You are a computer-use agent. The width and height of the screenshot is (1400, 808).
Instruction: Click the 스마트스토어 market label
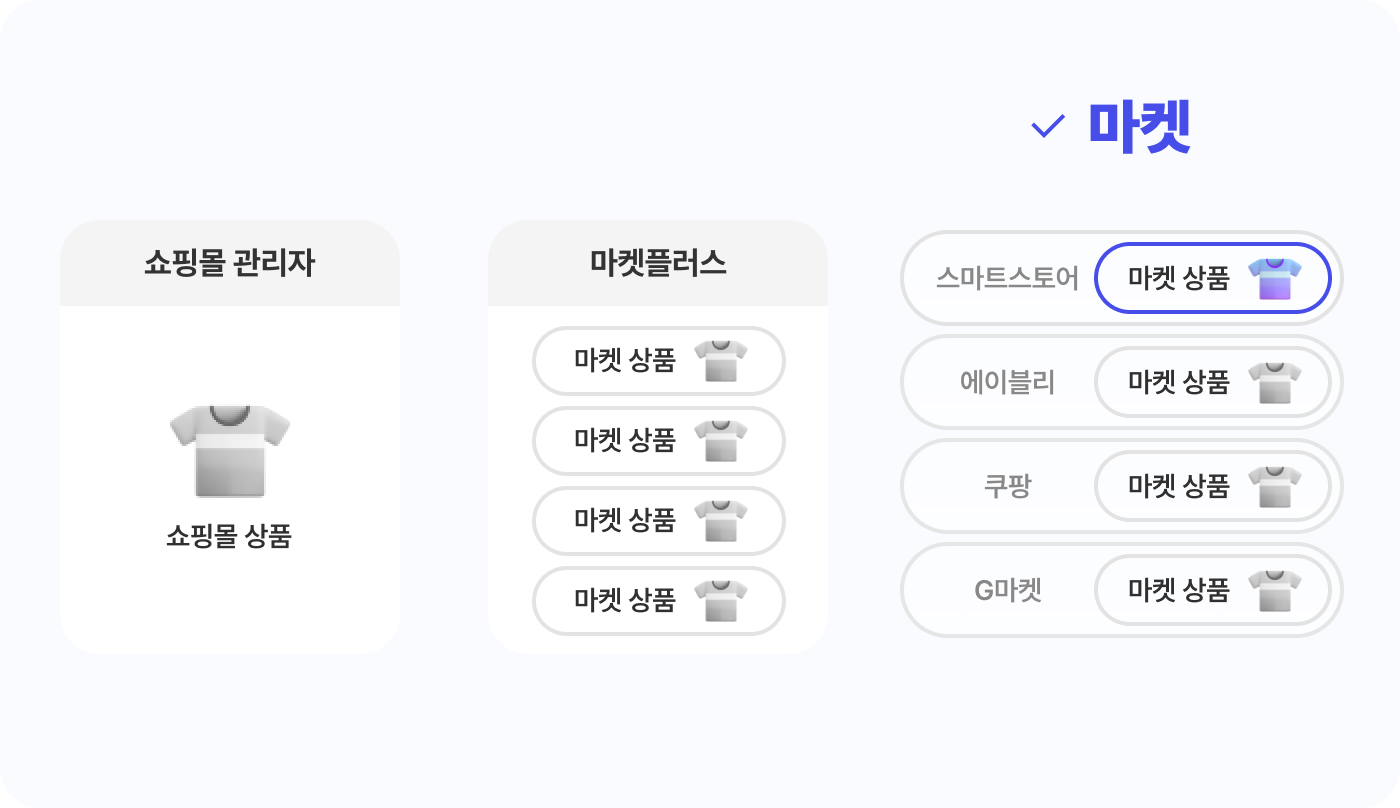click(x=1008, y=278)
